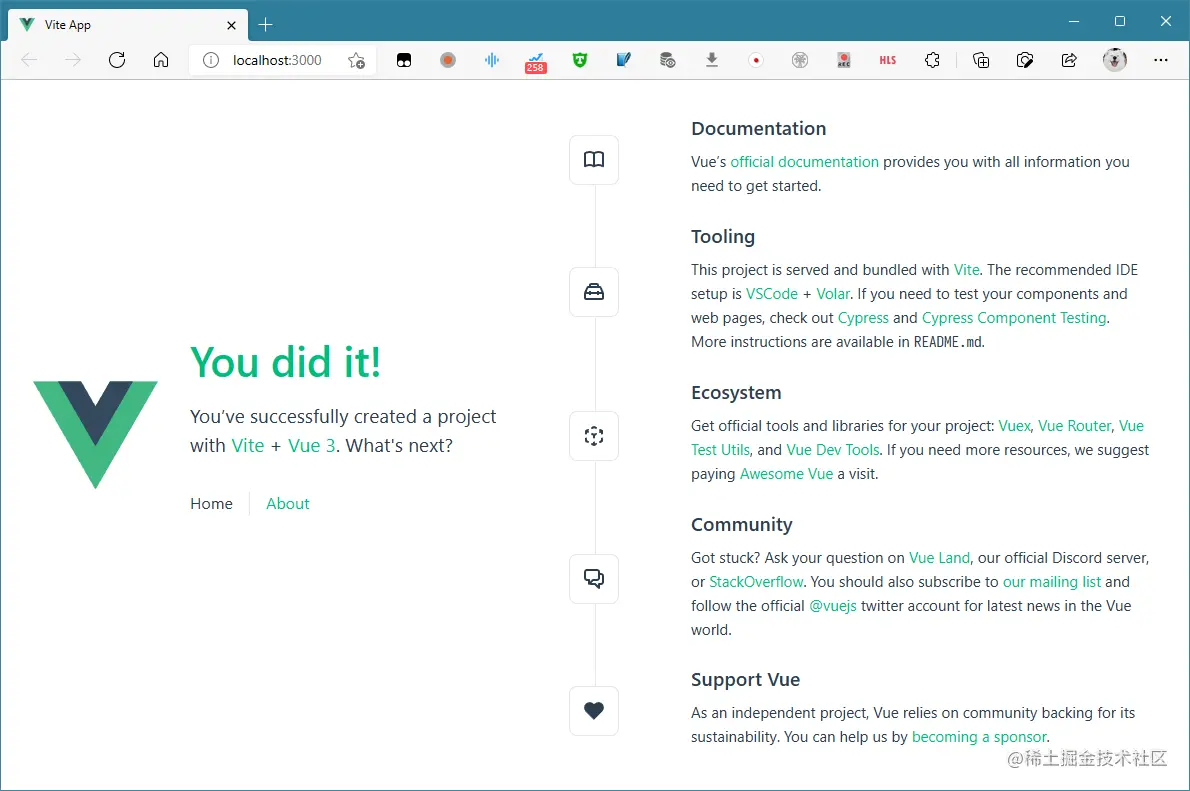Go to browser home page
The image size is (1190, 791).
[x=161, y=60]
